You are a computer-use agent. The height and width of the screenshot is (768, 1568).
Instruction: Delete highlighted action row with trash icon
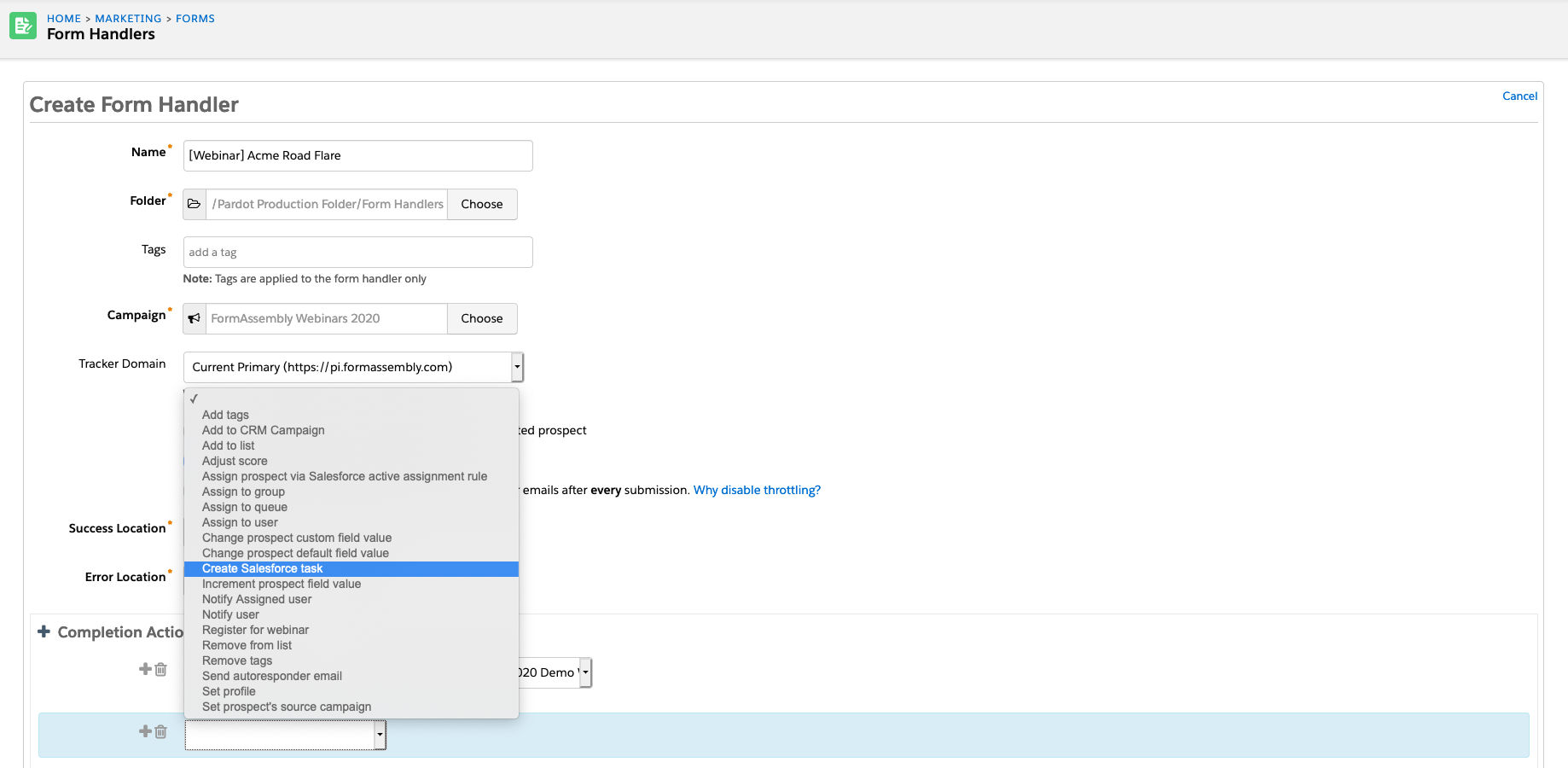click(160, 731)
